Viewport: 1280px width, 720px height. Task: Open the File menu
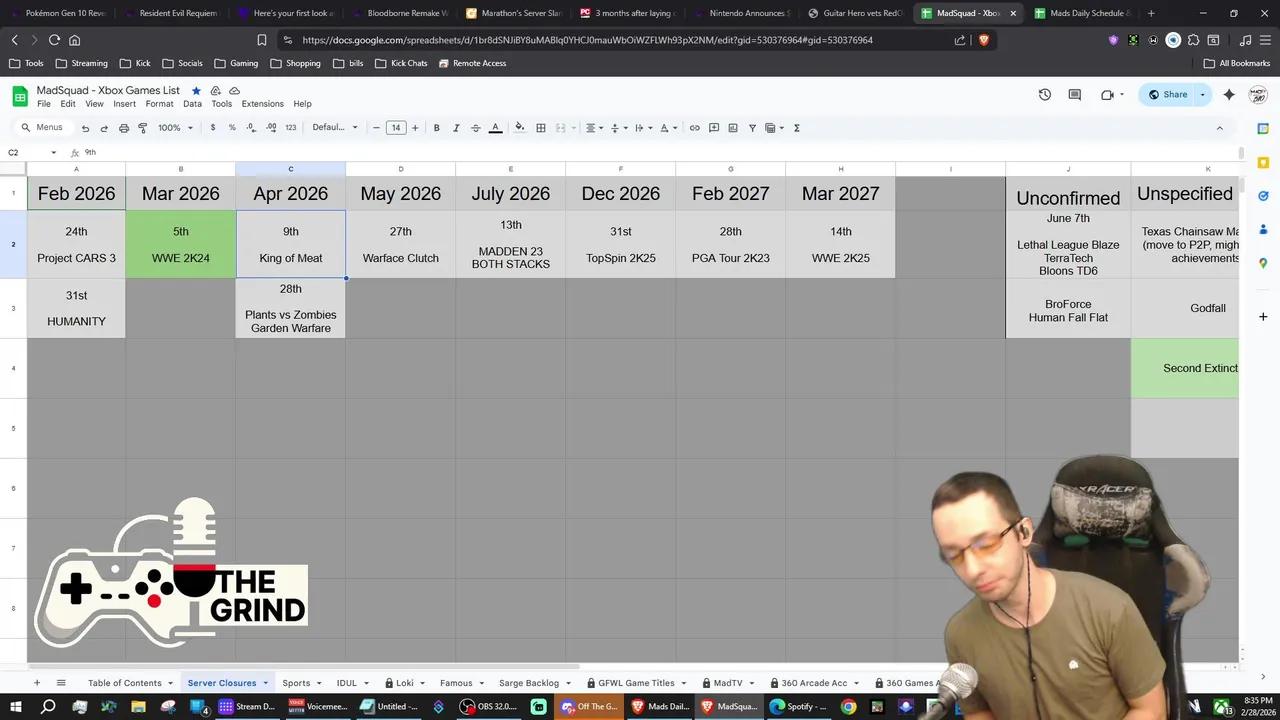[44, 104]
